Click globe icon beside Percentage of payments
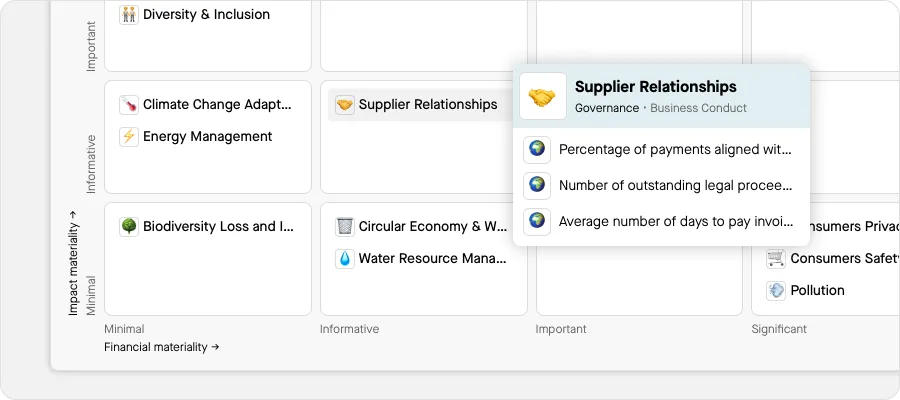This screenshot has width=900, height=400. (x=538, y=149)
